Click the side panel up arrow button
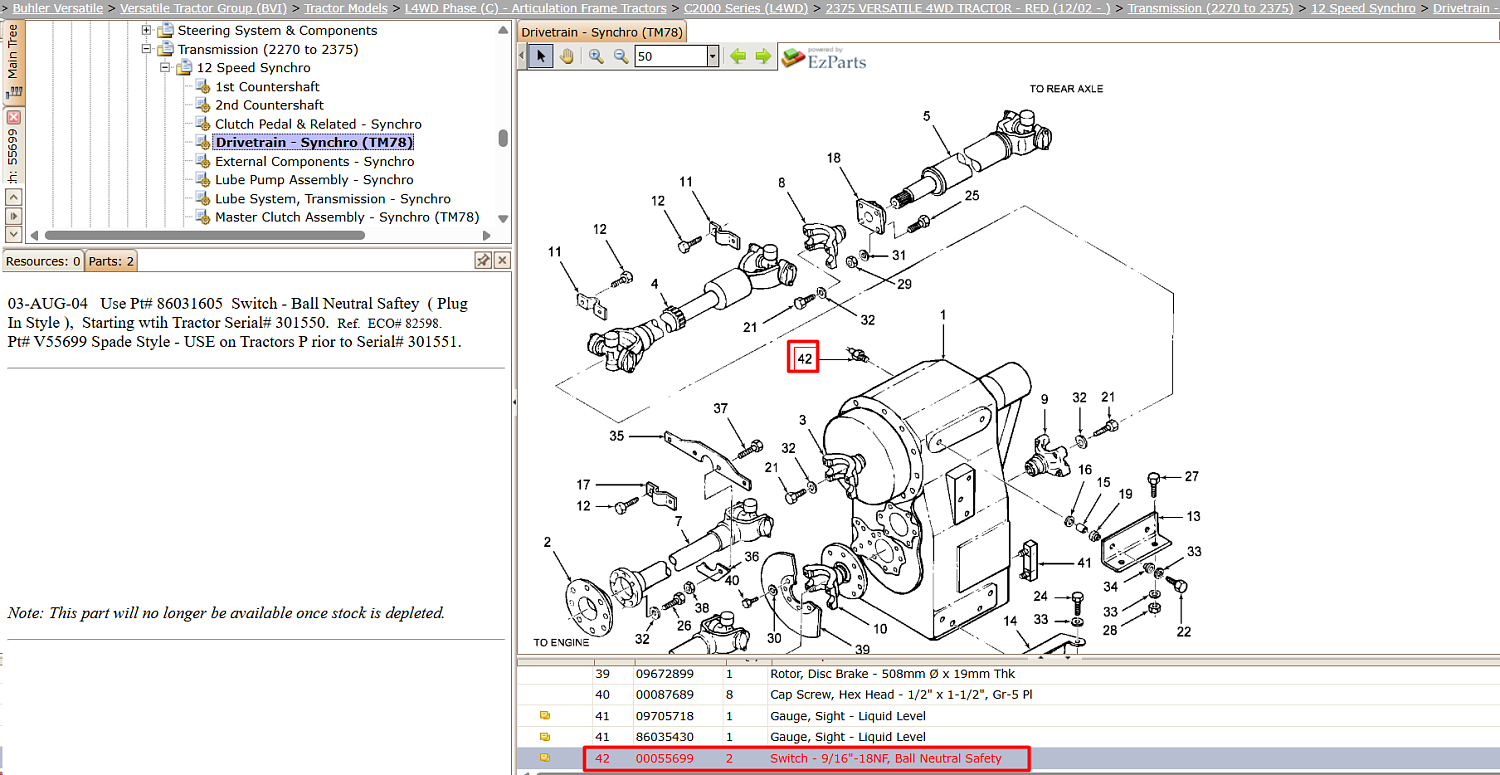Image resolution: width=1500 pixels, height=775 pixels. [x=13, y=197]
